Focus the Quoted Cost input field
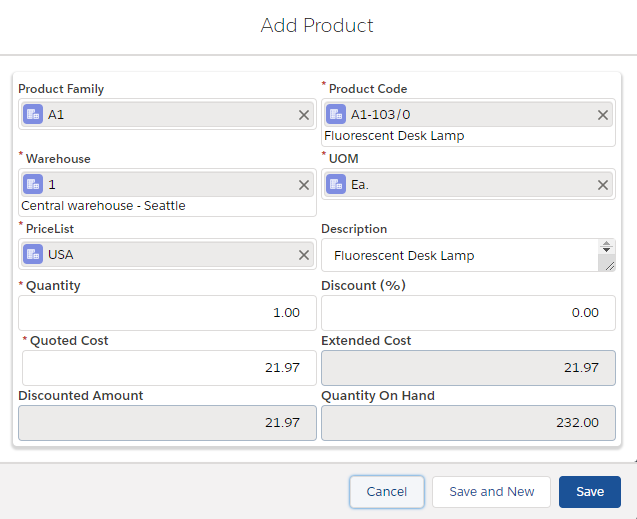This screenshot has width=637, height=519. click(x=169, y=368)
